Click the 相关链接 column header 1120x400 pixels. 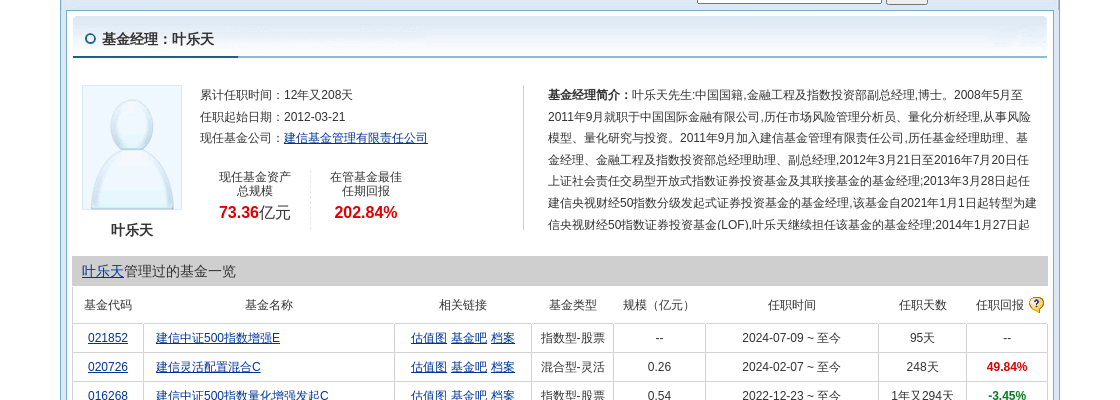pos(463,305)
